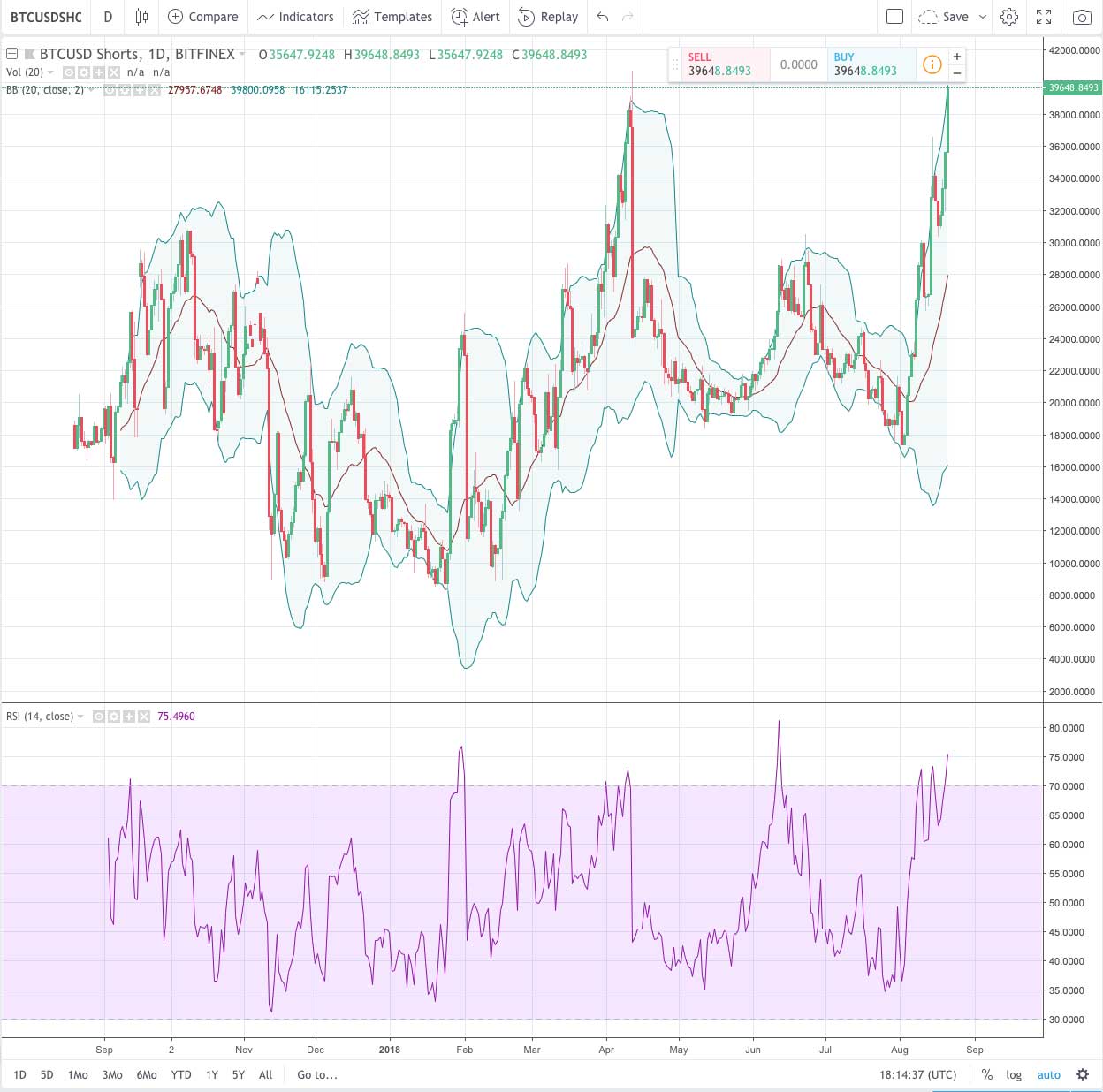Screen dimensions: 1103x1092
Task: Switch to the 1Y timeframe
Action: click(211, 1075)
